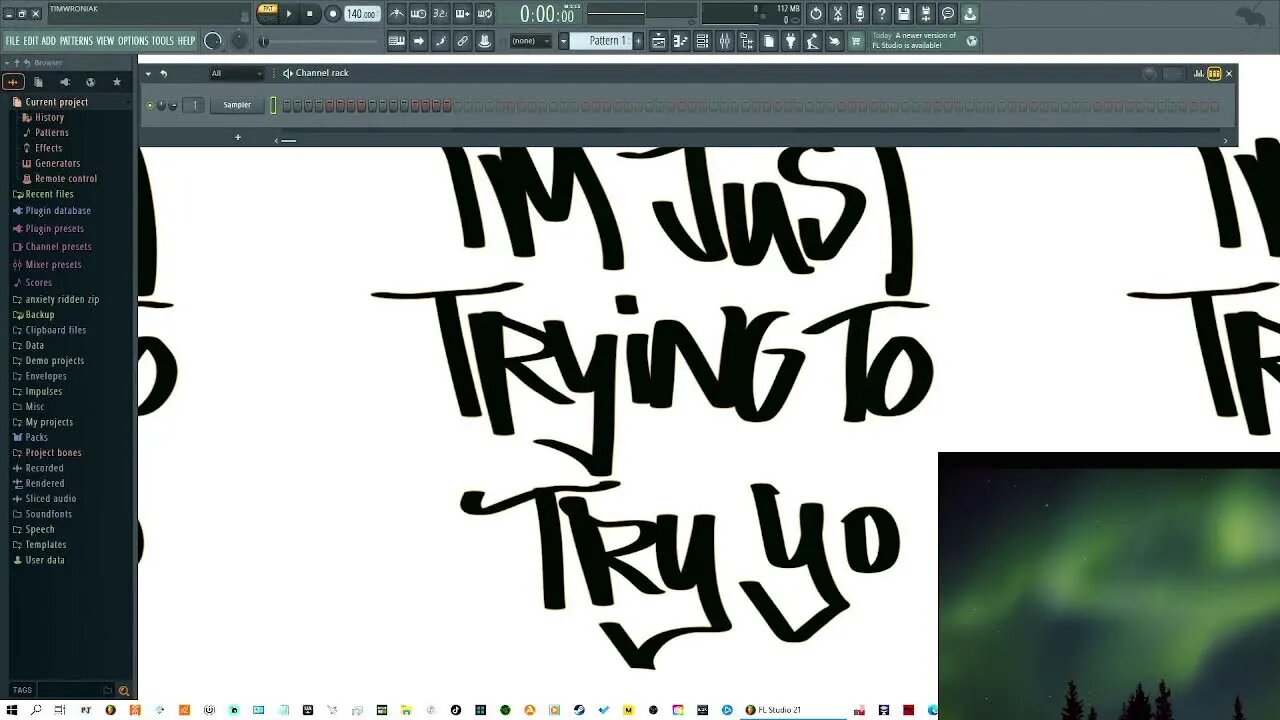This screenshot has height=720, width=1280.
Task: Toggle the step sequencer view in channel rack
Action: click(x=1214, y=73)
